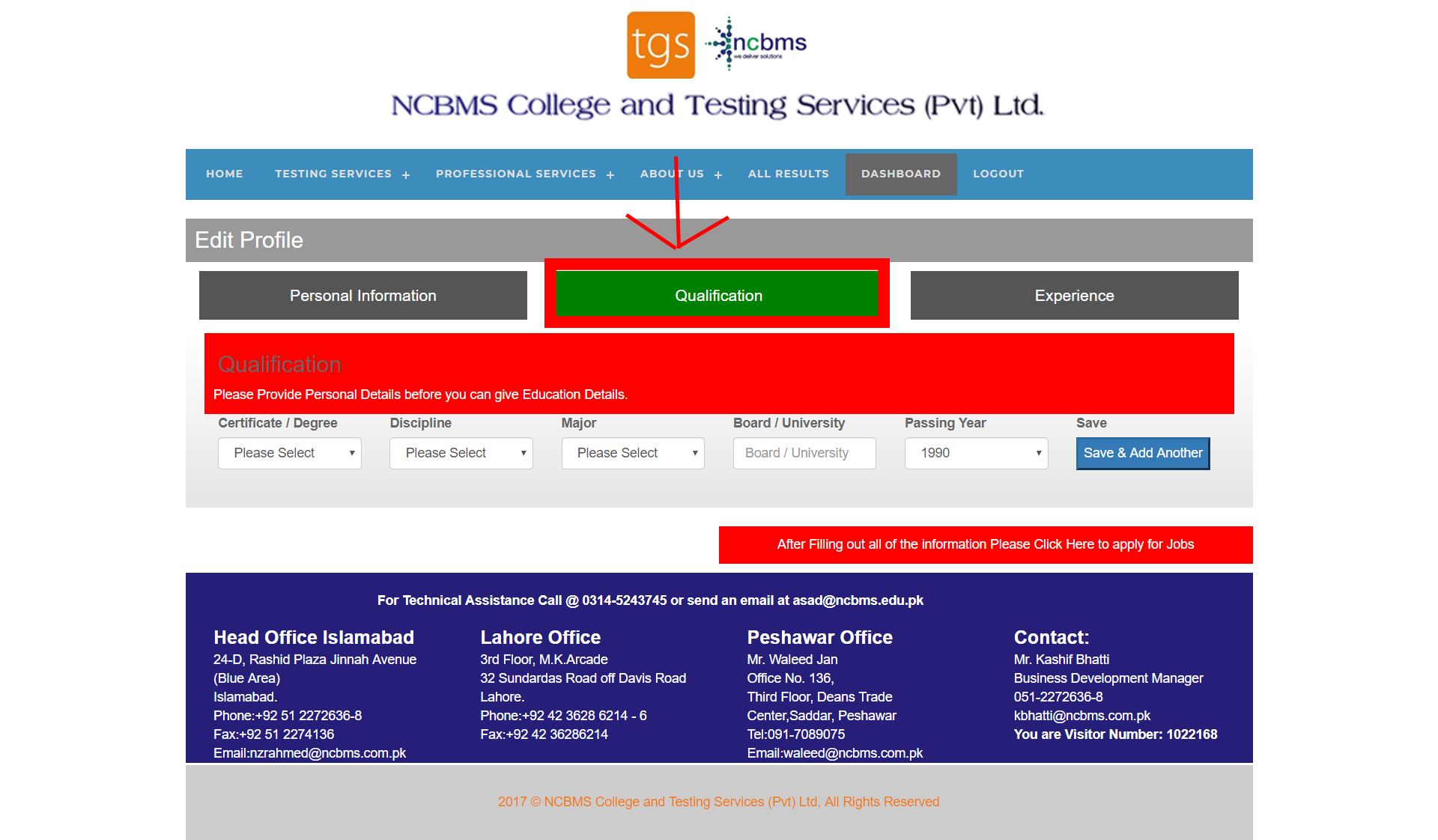Open Passing Year dropdown showing 1990
Screen dimensions: 1438x840
coord(977,453)
